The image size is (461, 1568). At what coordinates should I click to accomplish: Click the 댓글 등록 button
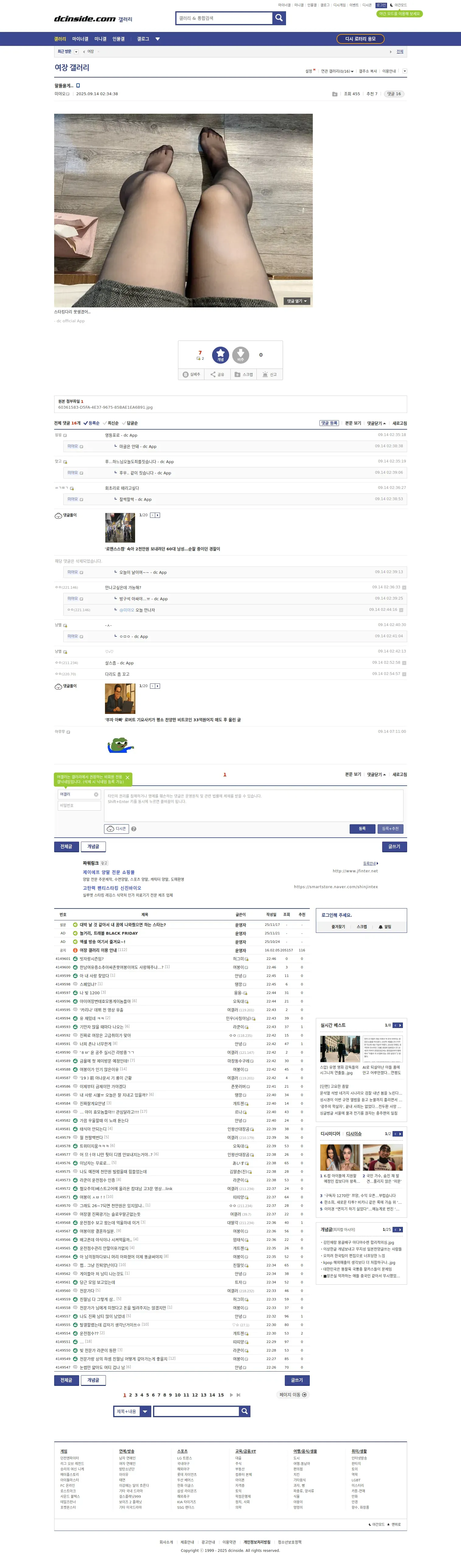click(x=330, y=423)
